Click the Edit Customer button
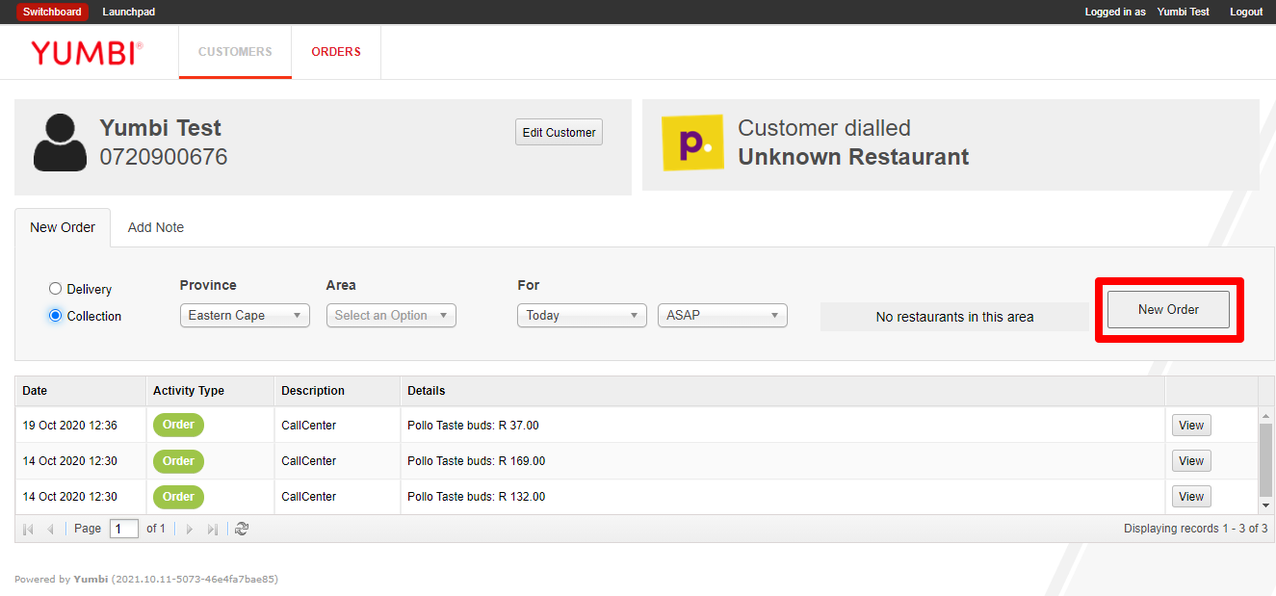Screen dimensions: 1276x596 559,132
